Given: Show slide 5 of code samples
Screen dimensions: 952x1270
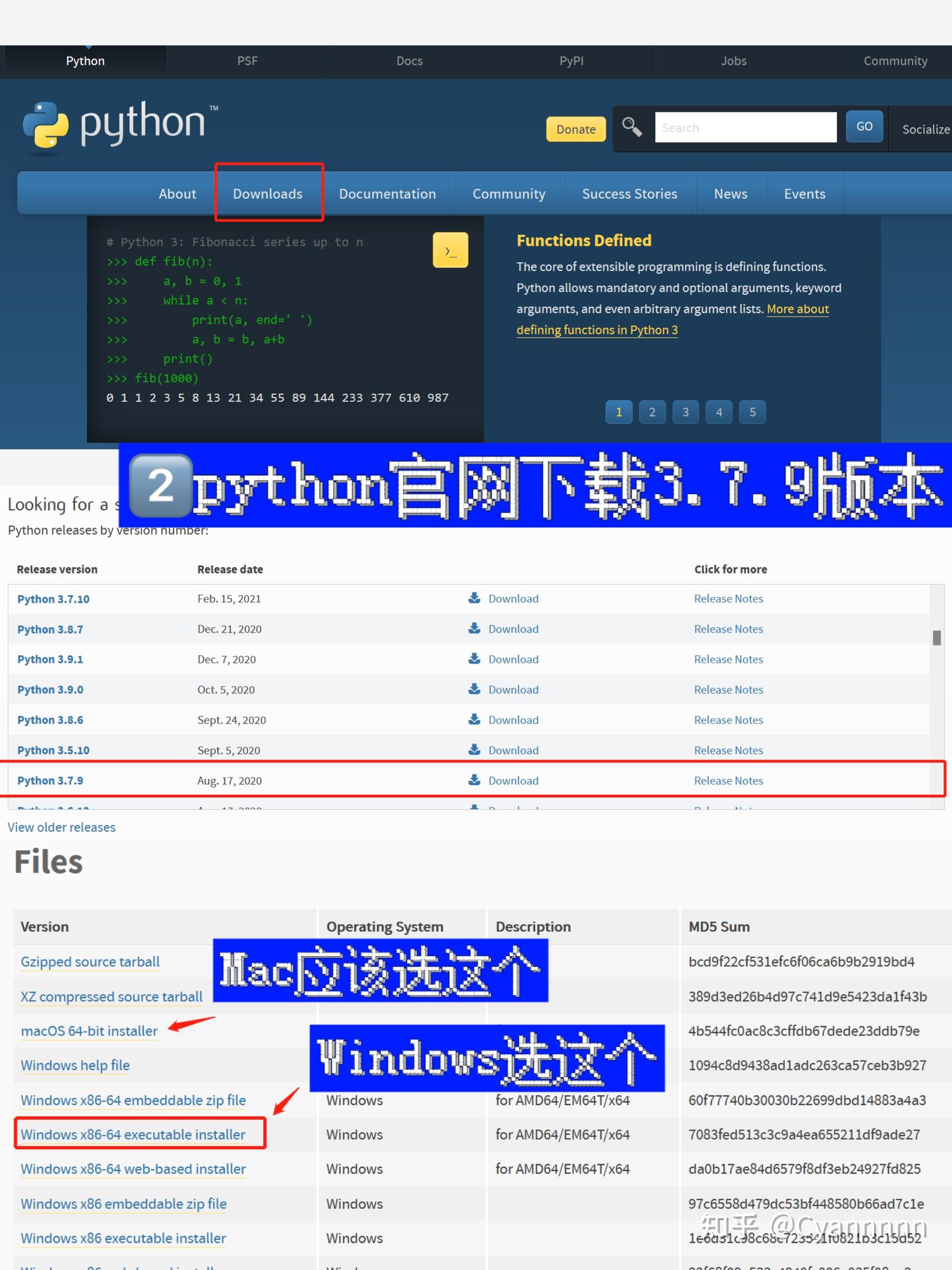Looking at the screenshot, I should pyautogui.click(x=752, y=411).
